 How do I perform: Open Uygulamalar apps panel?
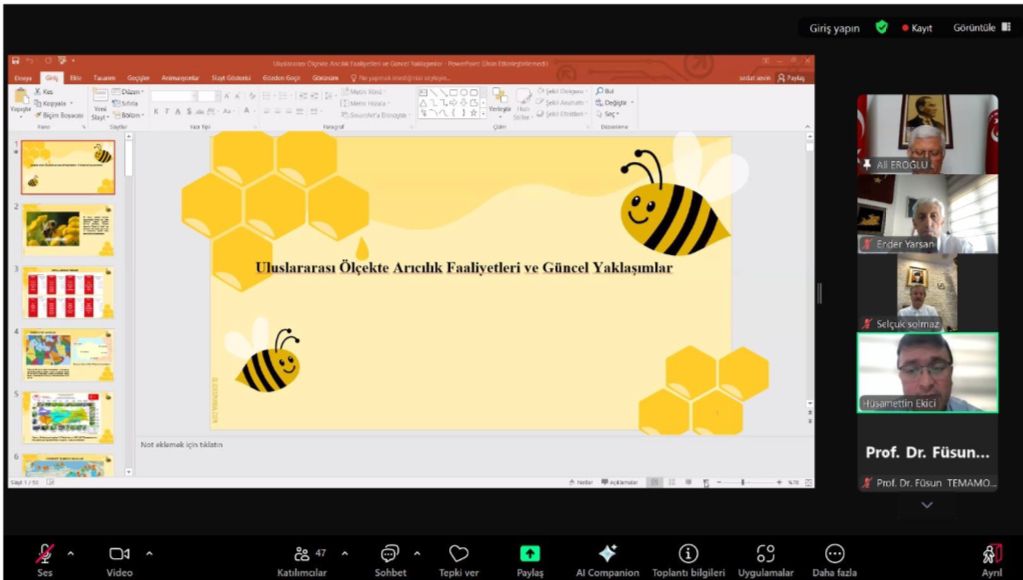pos(766,560)
